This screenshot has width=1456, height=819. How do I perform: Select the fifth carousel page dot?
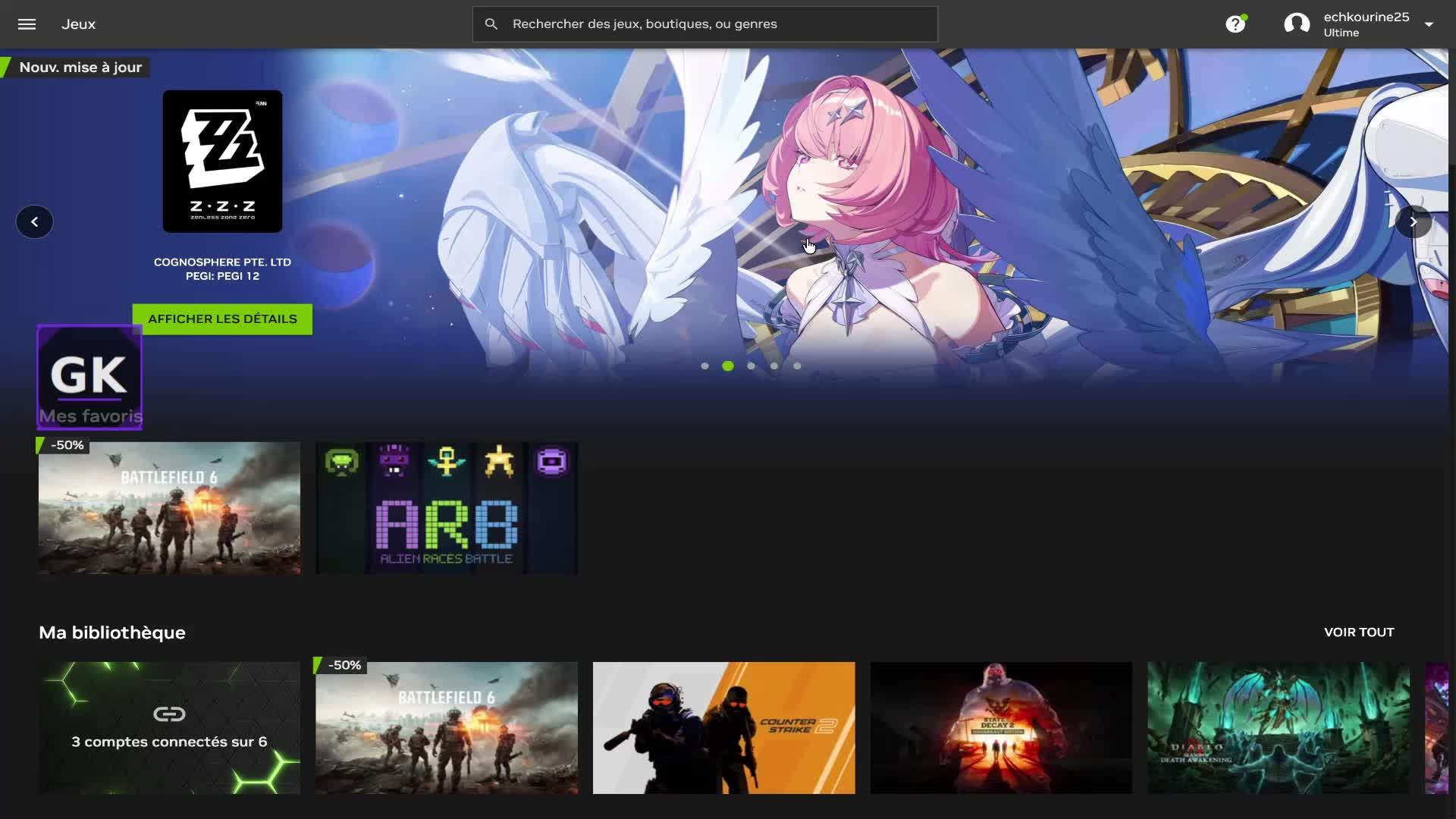point(797,366)
